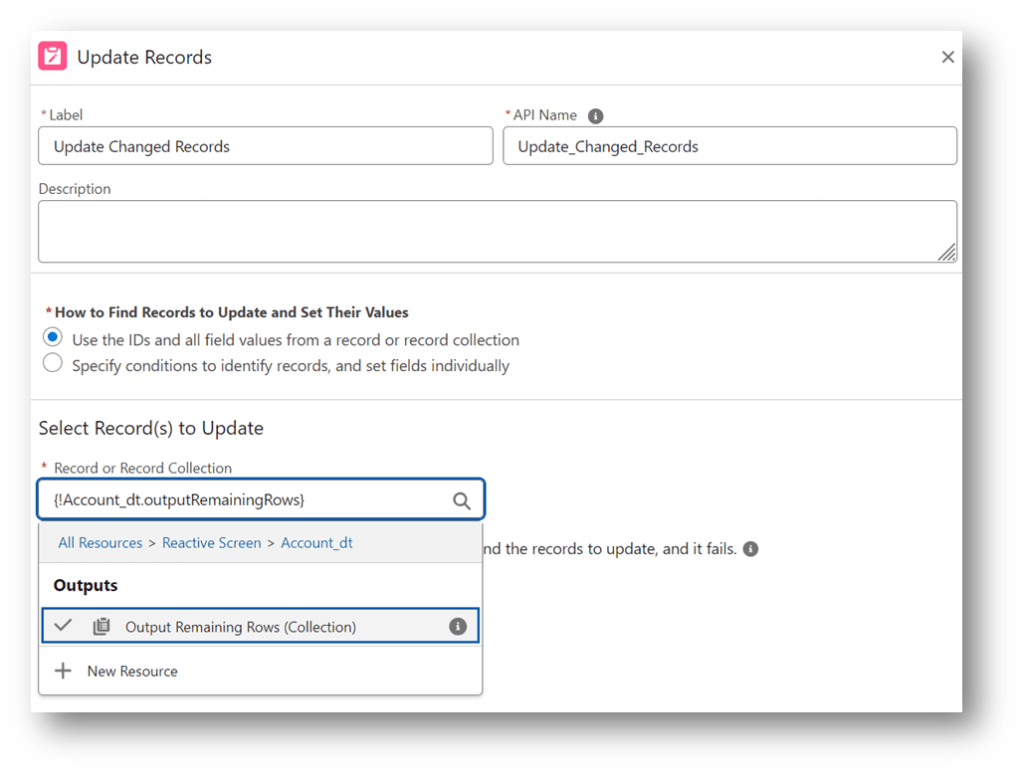Image resolution: width=1024 pixels, height=774 pixels.
Task: Click the search magnifier icon in record field
Action: 461,501
